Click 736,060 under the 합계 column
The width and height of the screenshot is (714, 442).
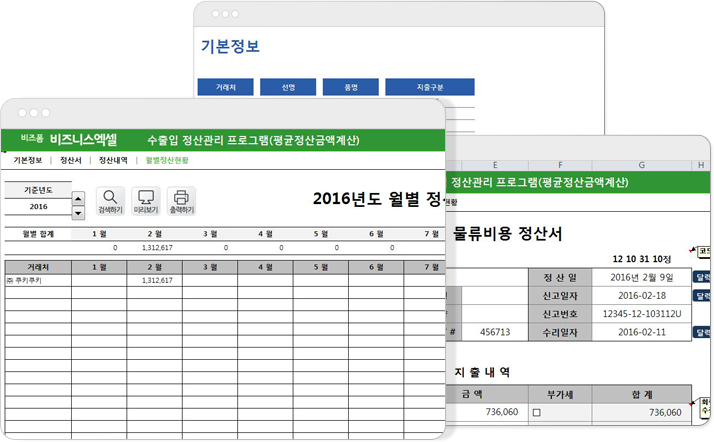tap(665, 412)
